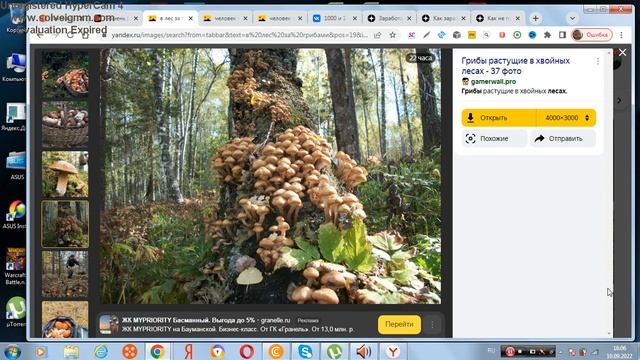Viewport: 640px width, 360px height.
Task: Open the tab search chevron dropdown
Action: point(572,18)
